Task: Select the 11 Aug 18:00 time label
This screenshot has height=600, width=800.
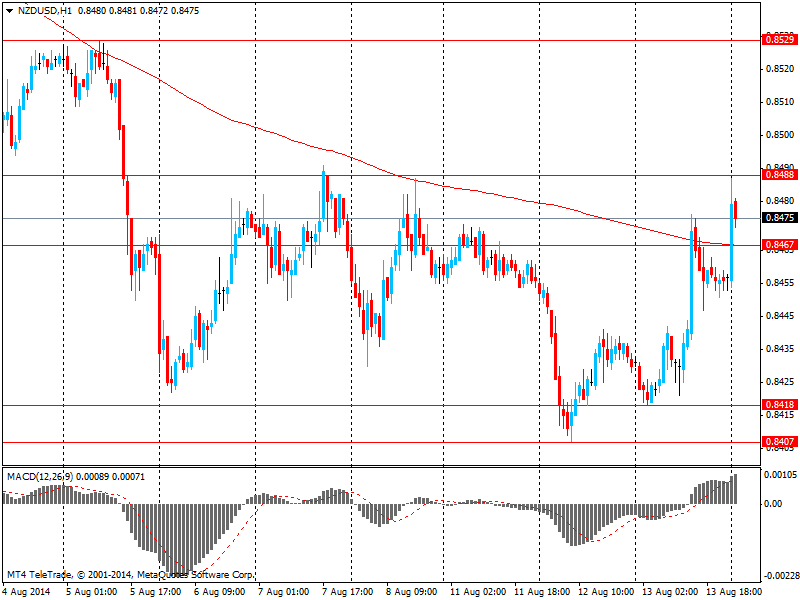Action: point(542,592)
